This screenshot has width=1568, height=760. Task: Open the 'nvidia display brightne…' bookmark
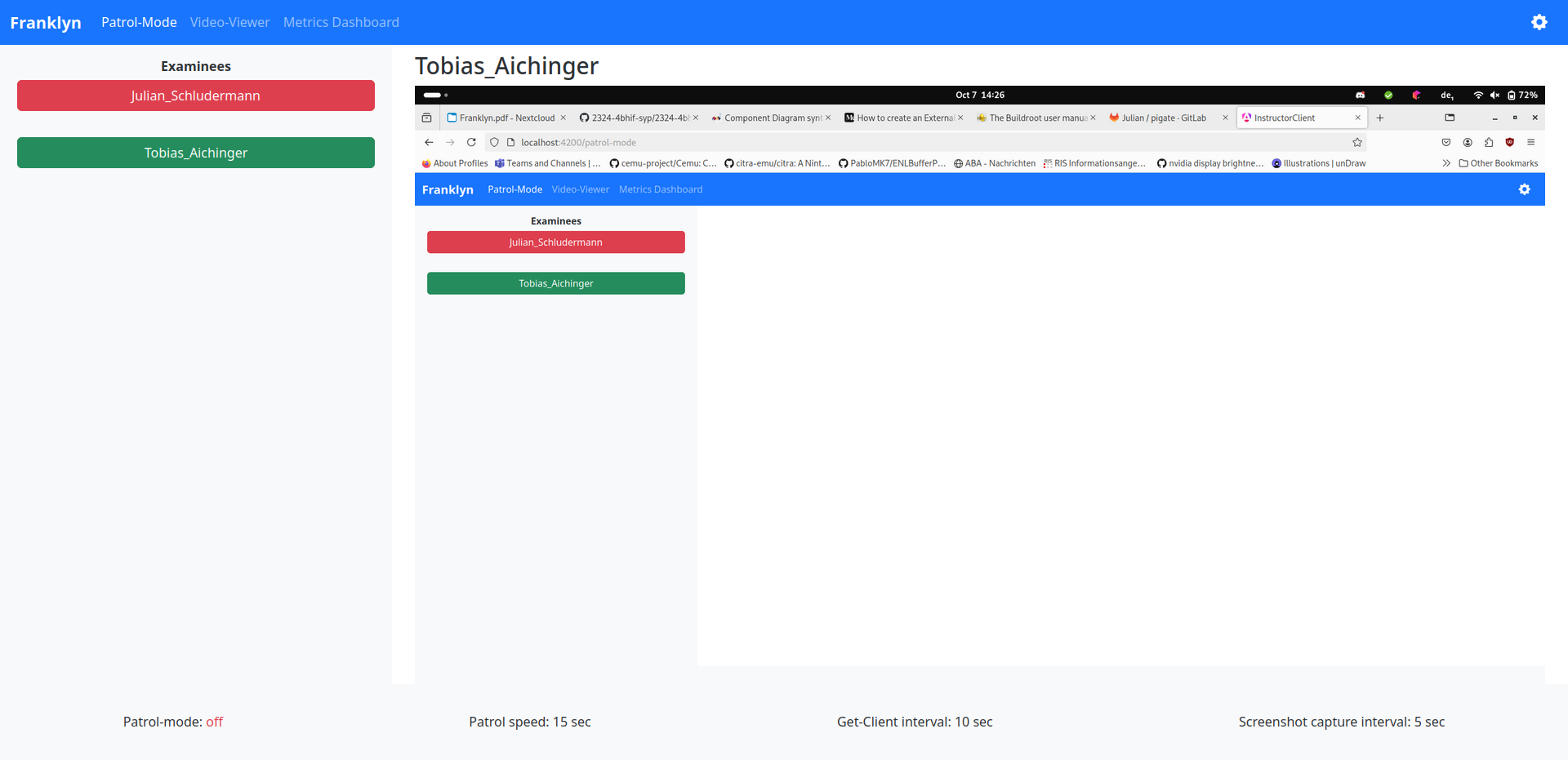click(1210, 163)
